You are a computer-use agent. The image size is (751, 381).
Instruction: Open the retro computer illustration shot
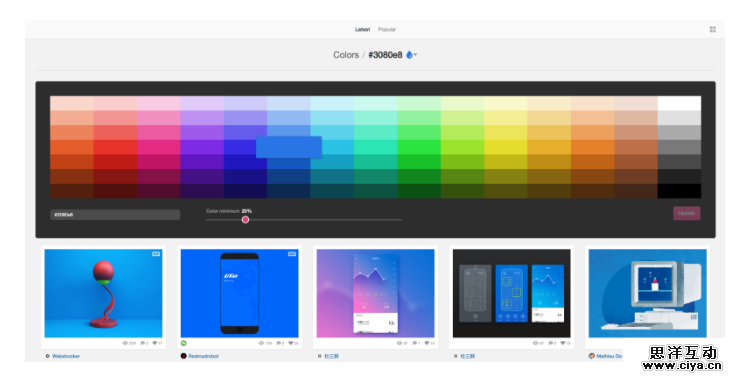[648, 293]
